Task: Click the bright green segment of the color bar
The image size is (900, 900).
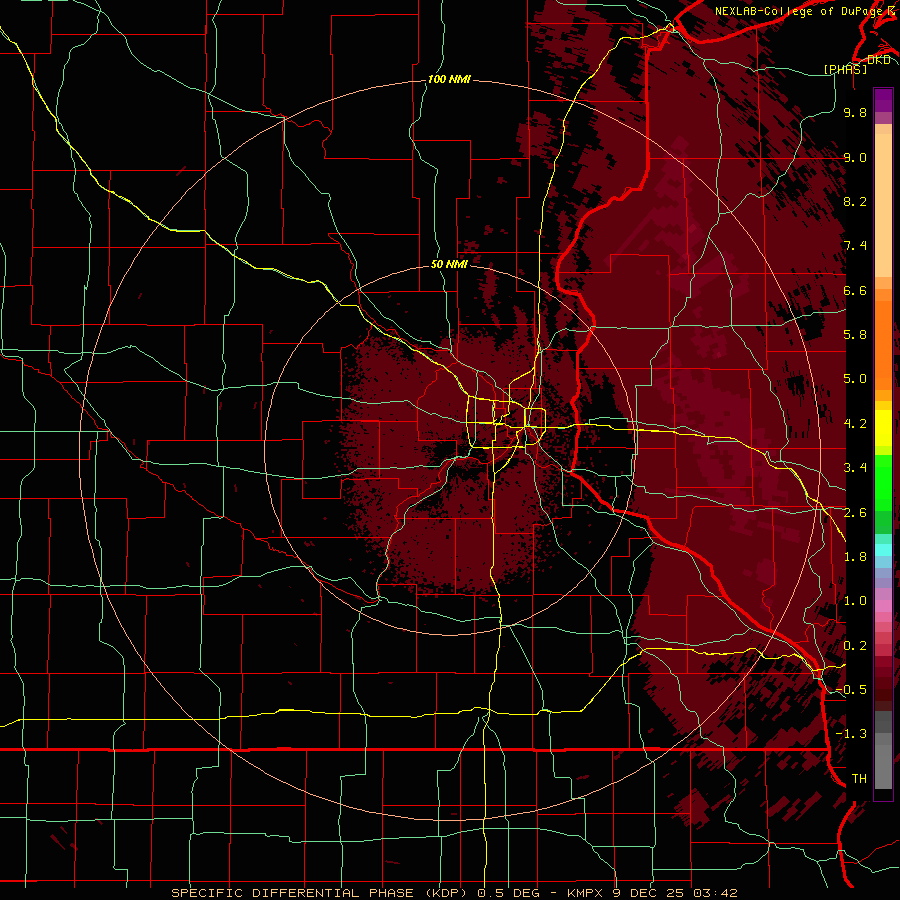Action: click(883, 482)
